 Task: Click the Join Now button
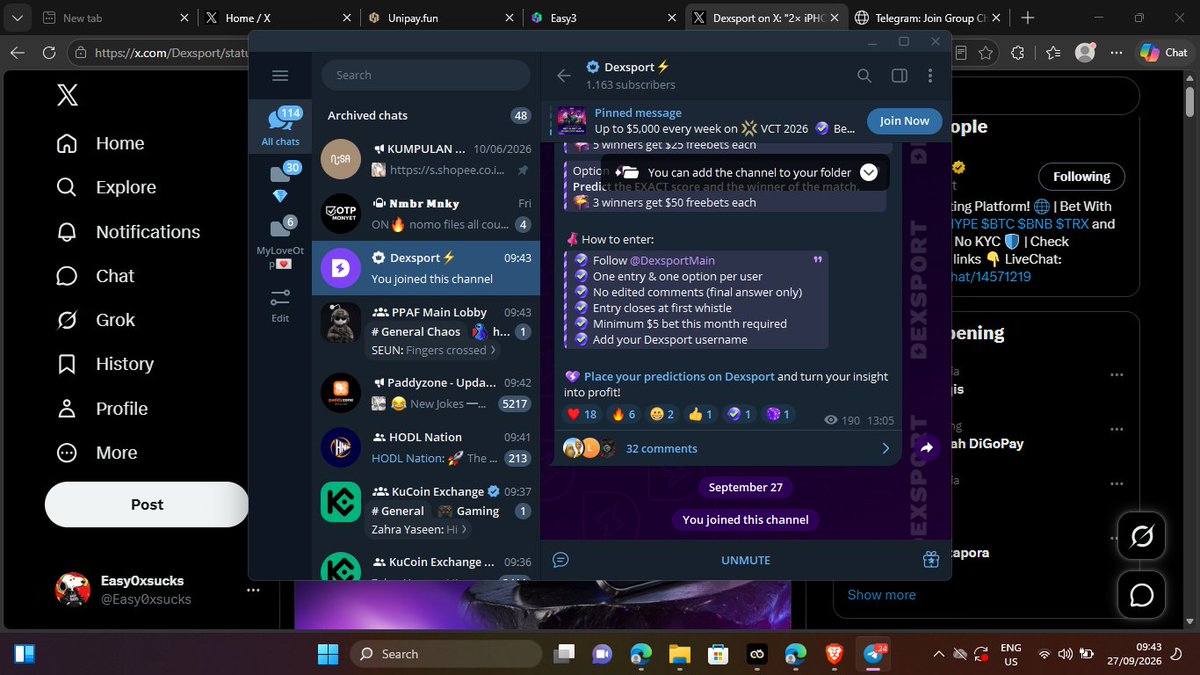pyautogui.click(x=904, y=121)
